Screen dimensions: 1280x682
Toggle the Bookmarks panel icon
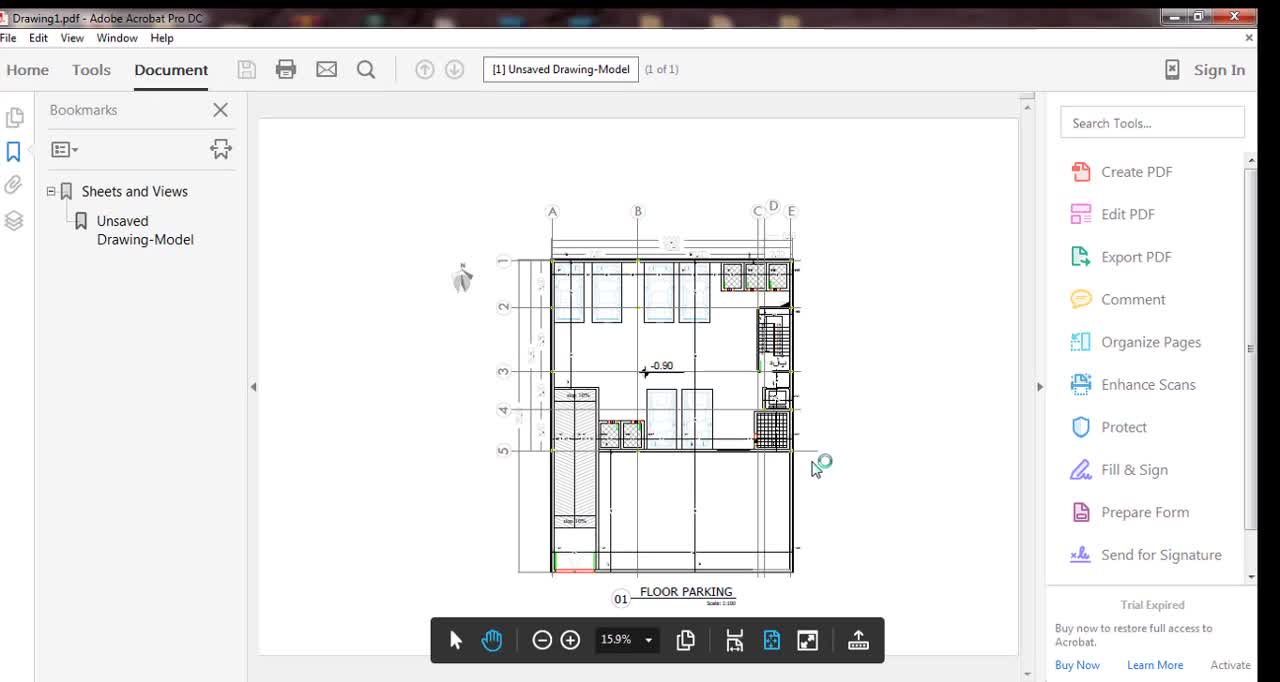click(x=14, y=151)
